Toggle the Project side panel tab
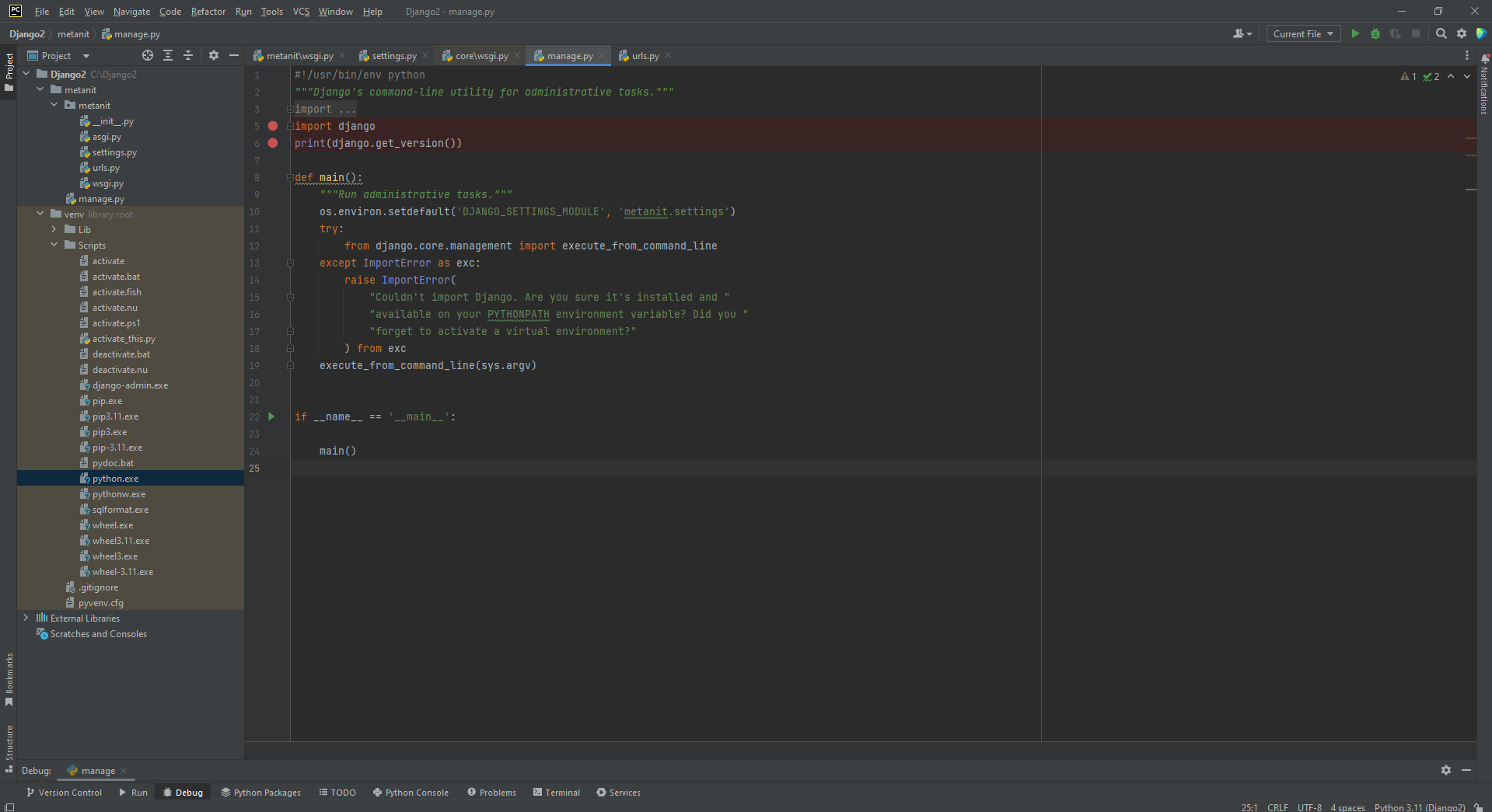This screenshot has height=812, width=1492. [x=9, y=71]
